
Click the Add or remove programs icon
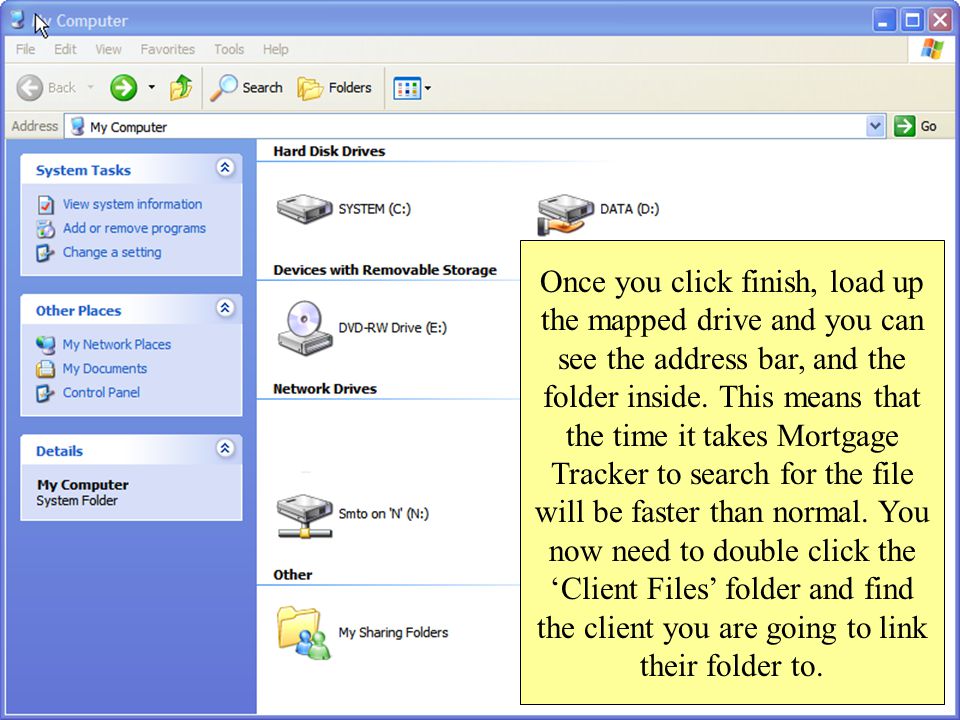[x=46, y=228]
